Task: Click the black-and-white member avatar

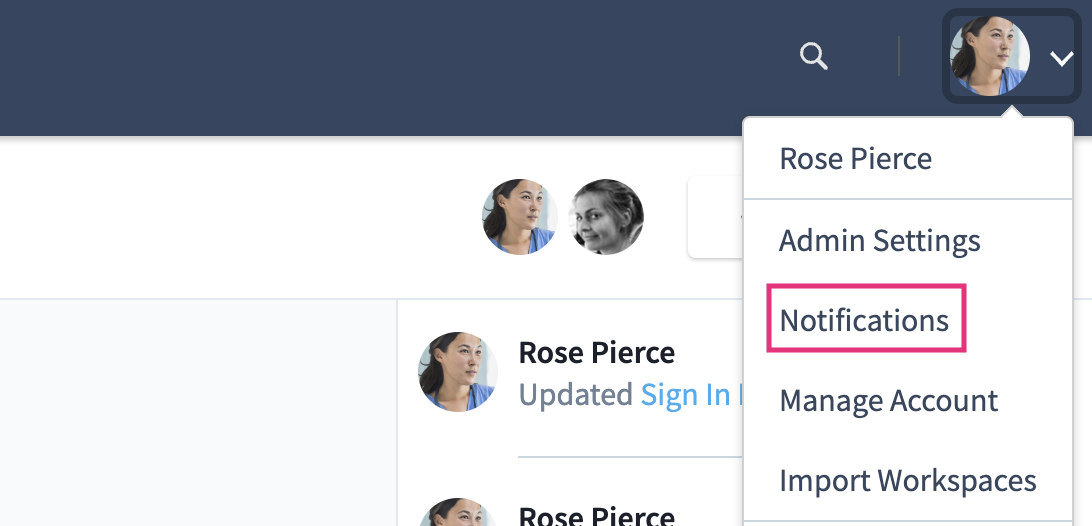Action: pos(606,217)
